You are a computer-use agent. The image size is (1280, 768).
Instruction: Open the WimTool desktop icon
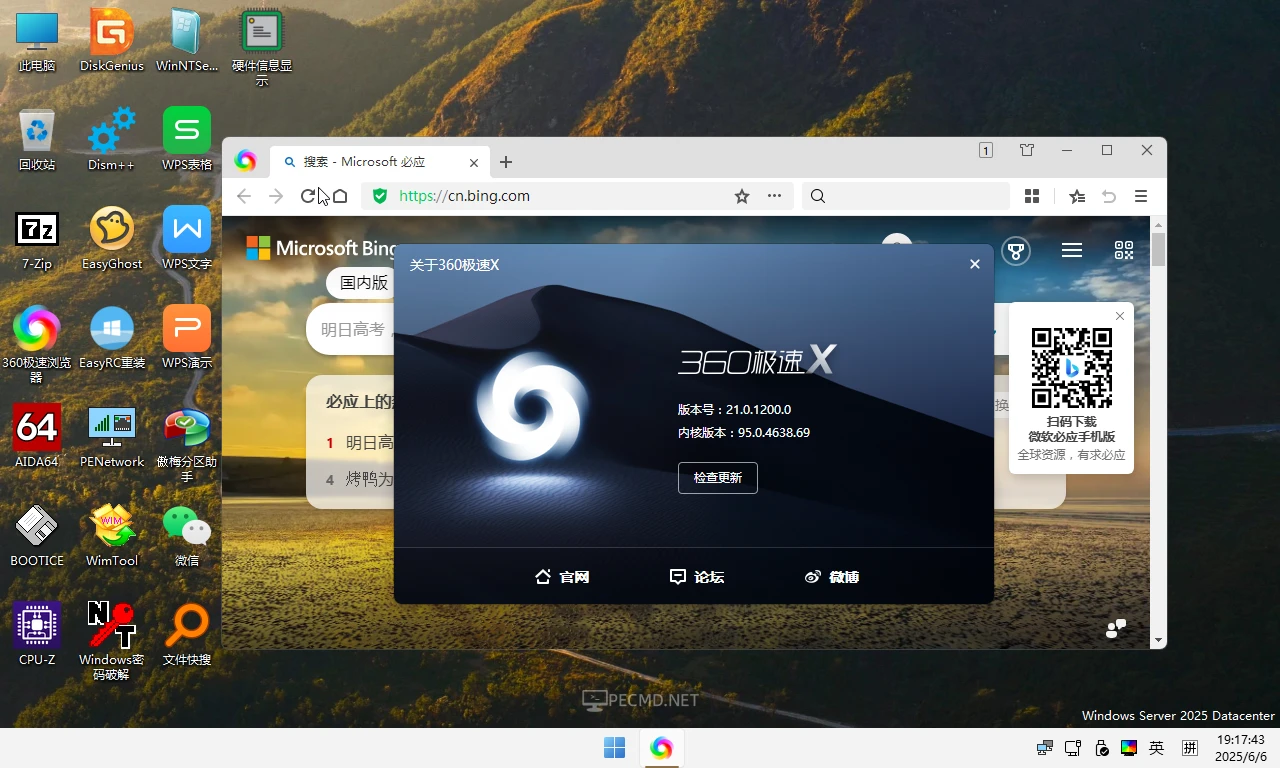pyautogui.click(x=112, y=535)
